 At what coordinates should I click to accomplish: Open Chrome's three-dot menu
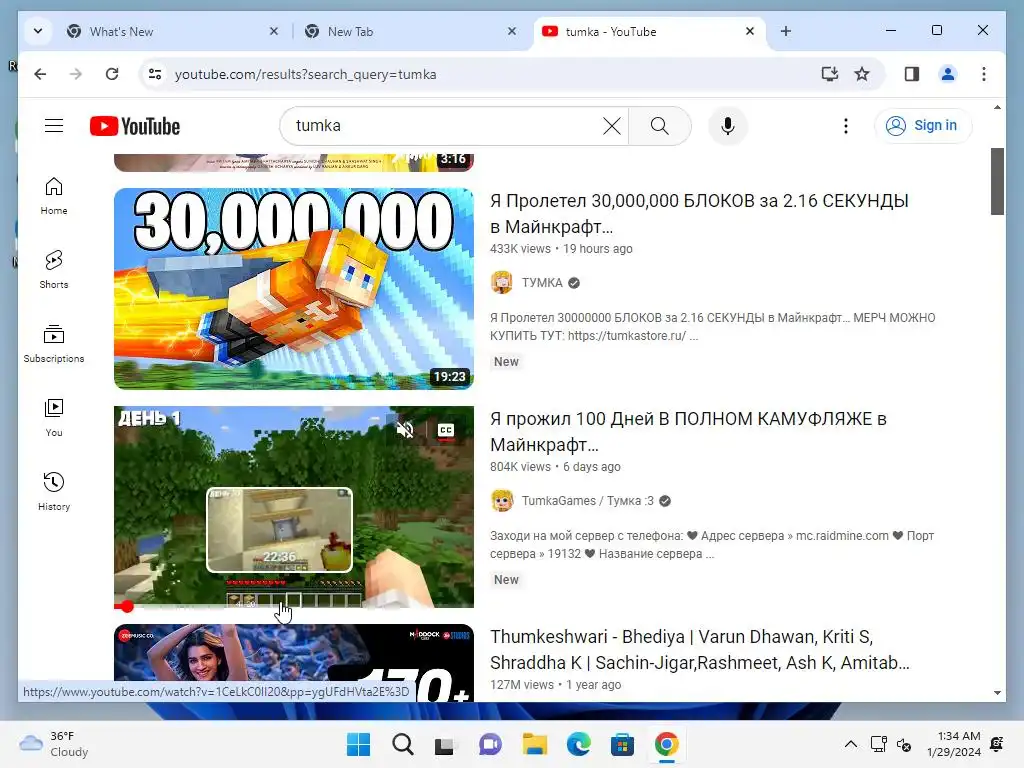tap(984, 74)
